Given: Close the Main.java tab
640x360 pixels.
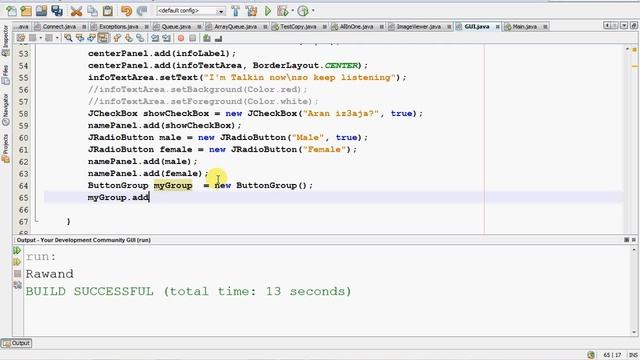Looking at the screenshot, I should pos(545,27).
